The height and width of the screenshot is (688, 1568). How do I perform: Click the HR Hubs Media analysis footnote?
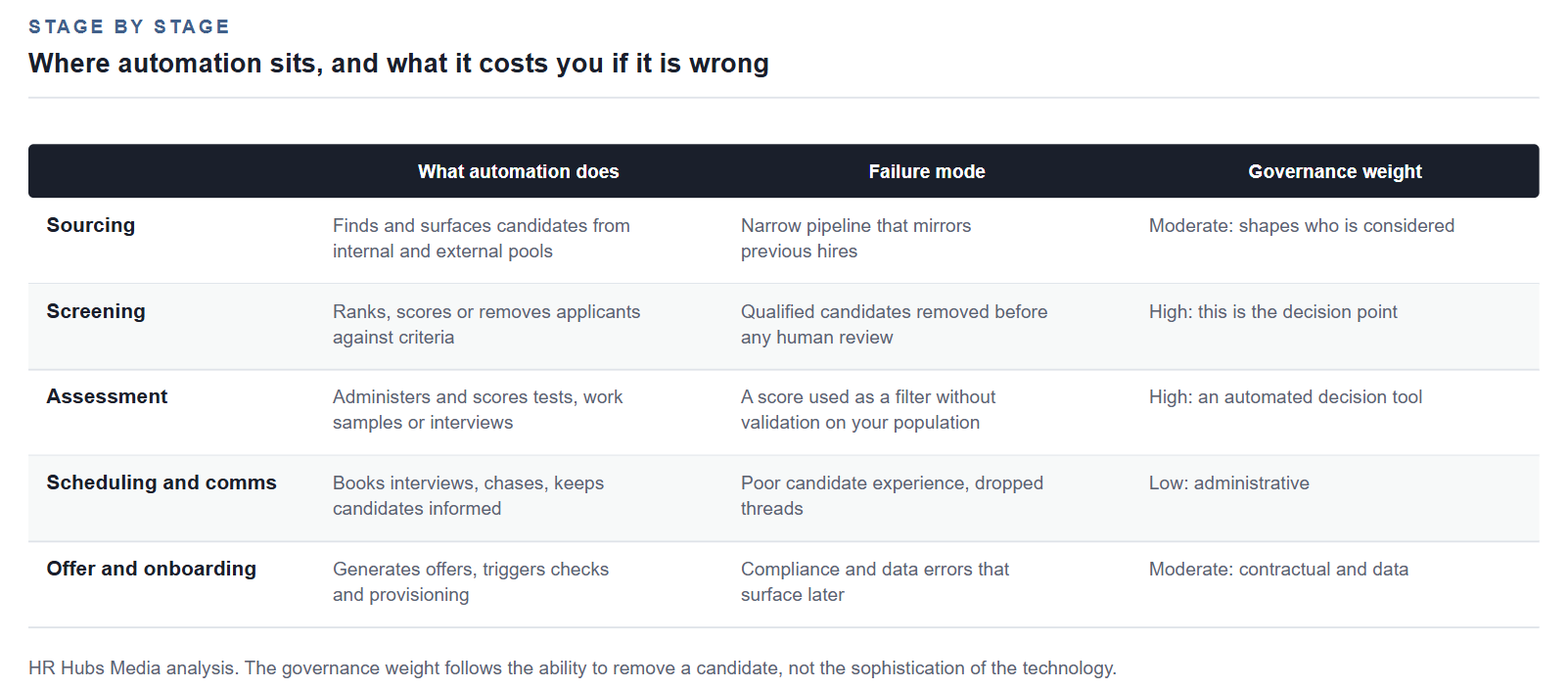(573, 668)
